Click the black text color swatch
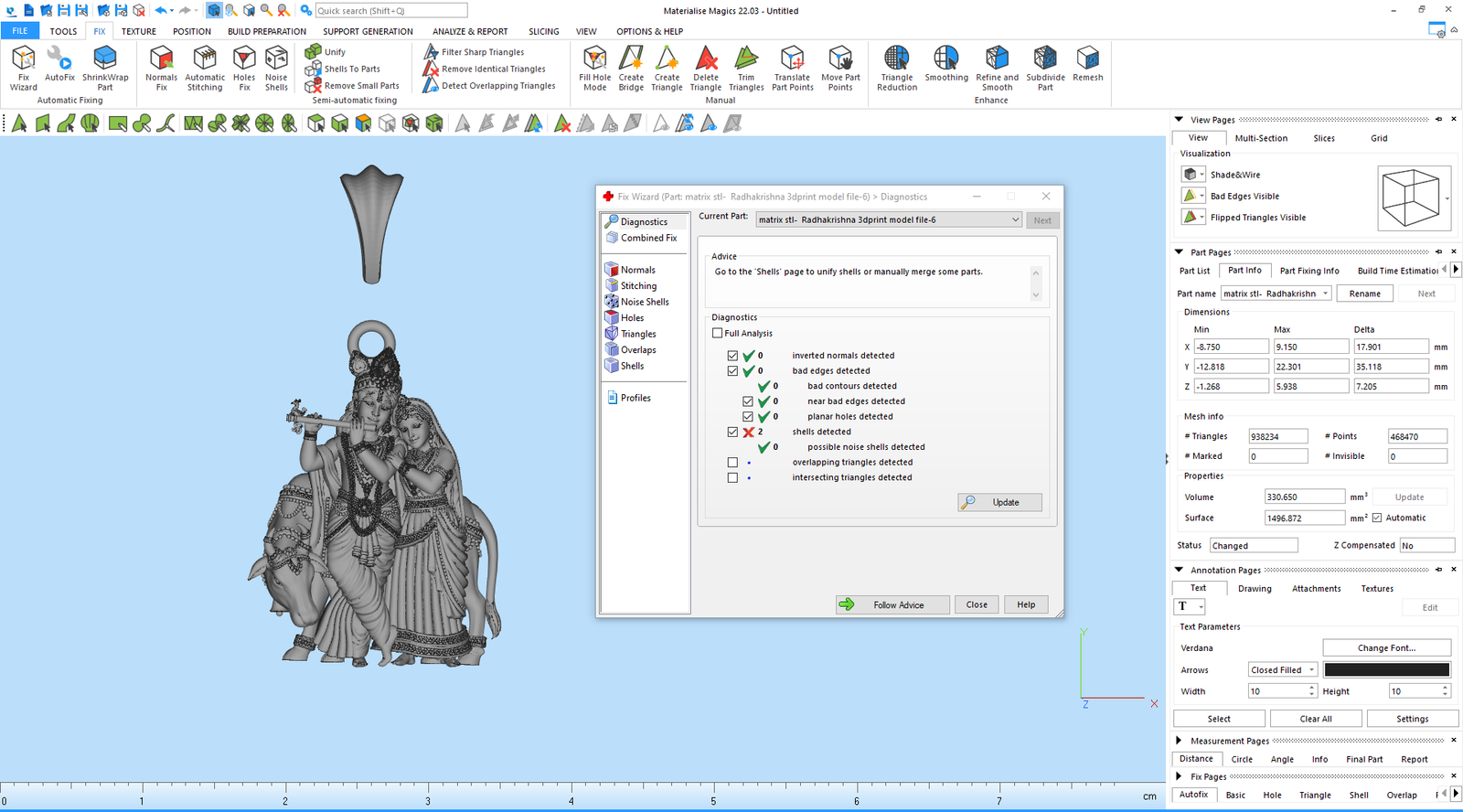The height and width of the screenshot is (812, 1463). pyautogui.click(x=1386, y=670)
